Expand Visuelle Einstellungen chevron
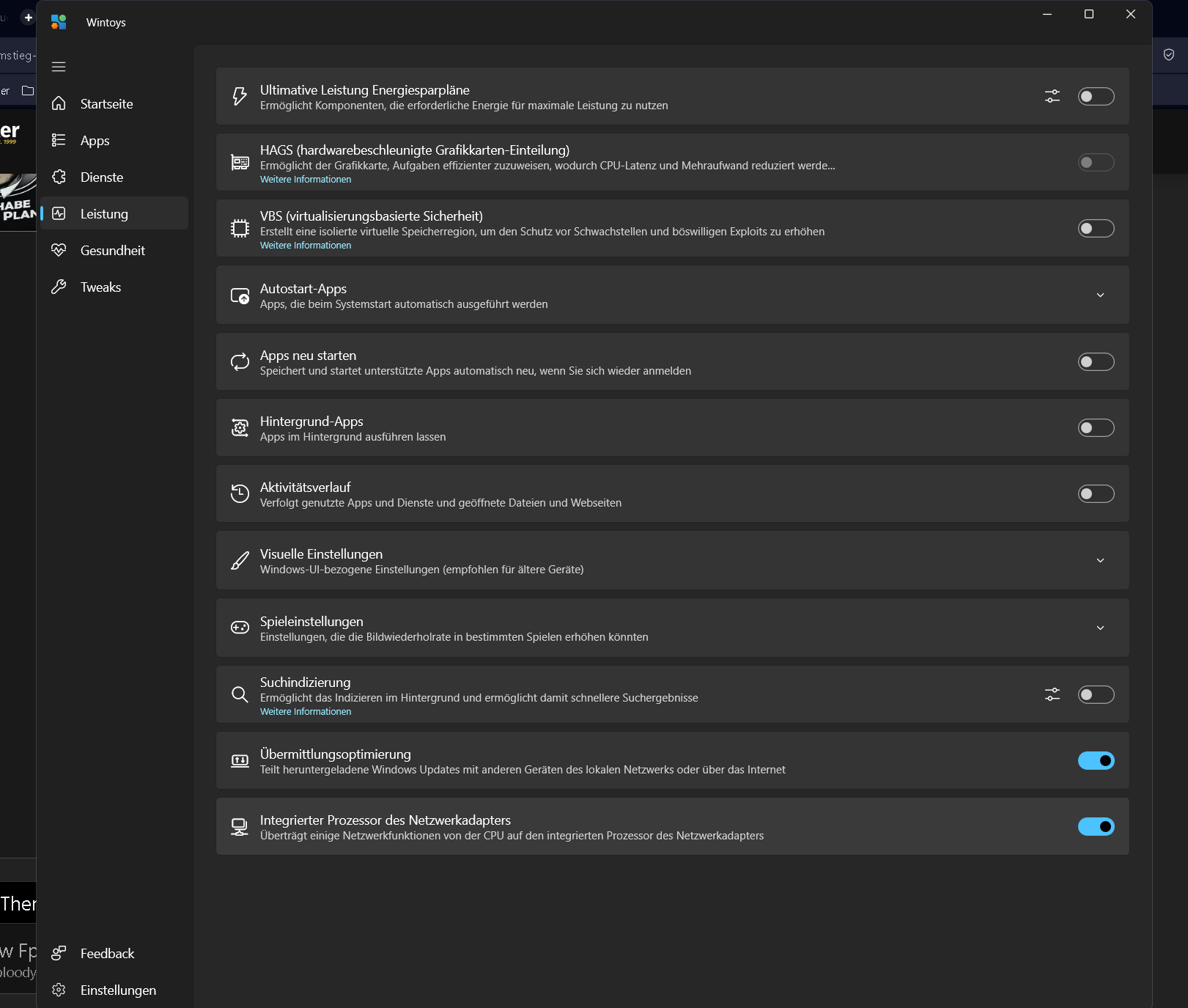Screen dimensions: 1188x1008 1100,560
